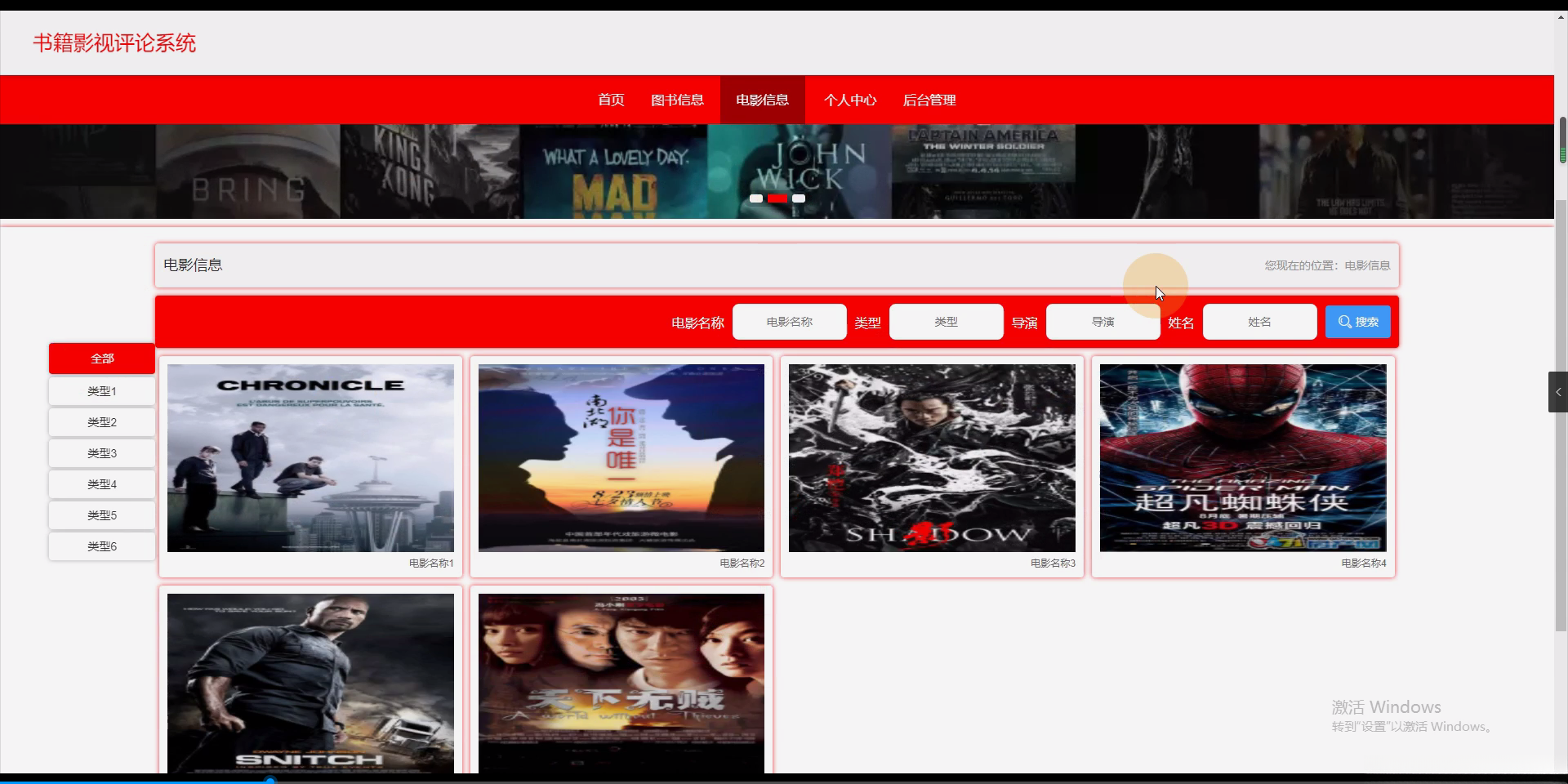Click the blue 搜索 search button

pos(1357,322)
